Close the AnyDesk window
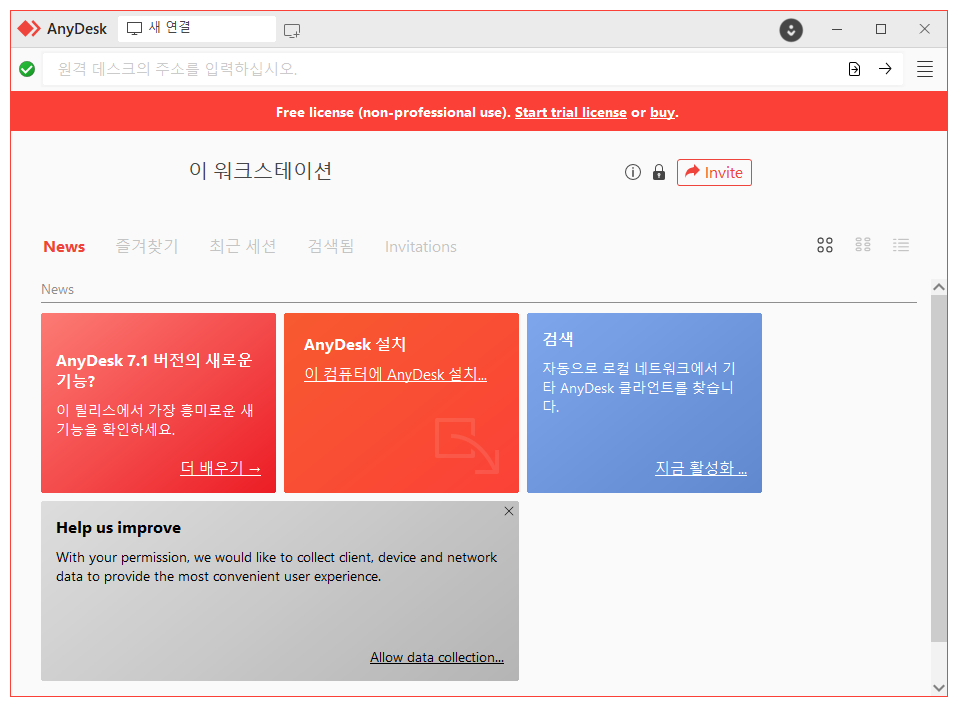Image resolution: width=955 pixels, height=704 pixels. coord(925,29)
